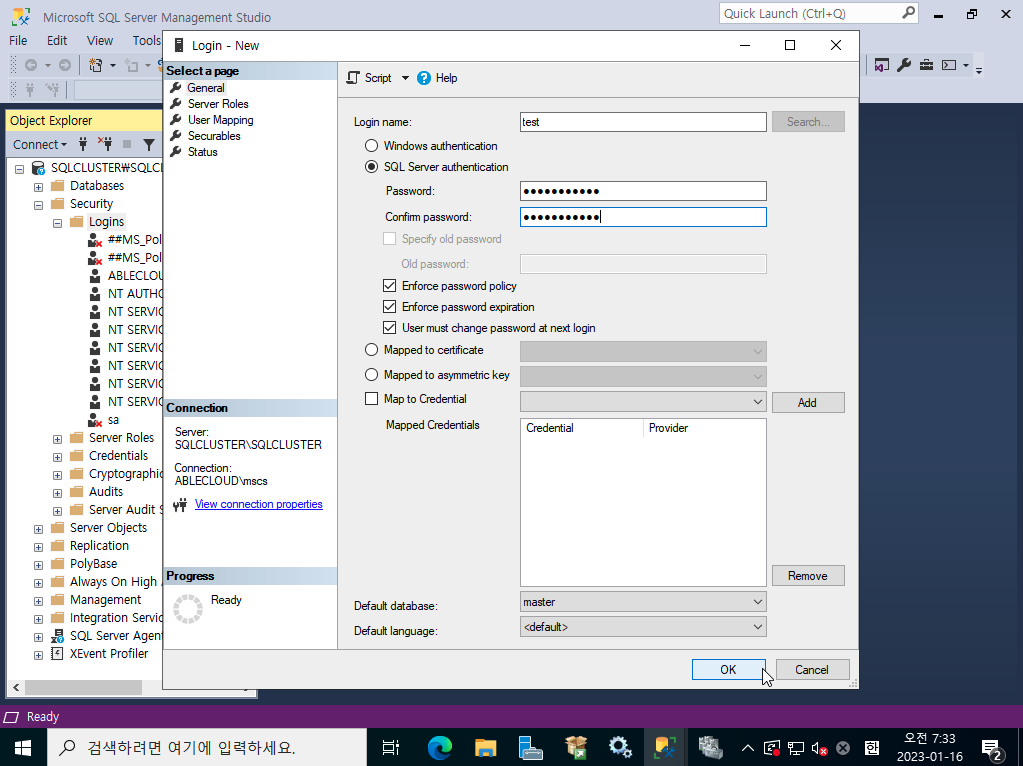Screen dimensions: 1023x766
Task: Click Navigate Backward toolbar arrow
Action: pyautogui.click(x=31, y=65)
